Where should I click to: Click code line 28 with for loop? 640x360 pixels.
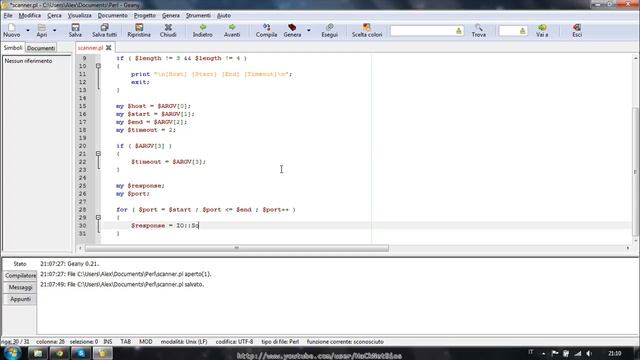click(x=205, y=209)
